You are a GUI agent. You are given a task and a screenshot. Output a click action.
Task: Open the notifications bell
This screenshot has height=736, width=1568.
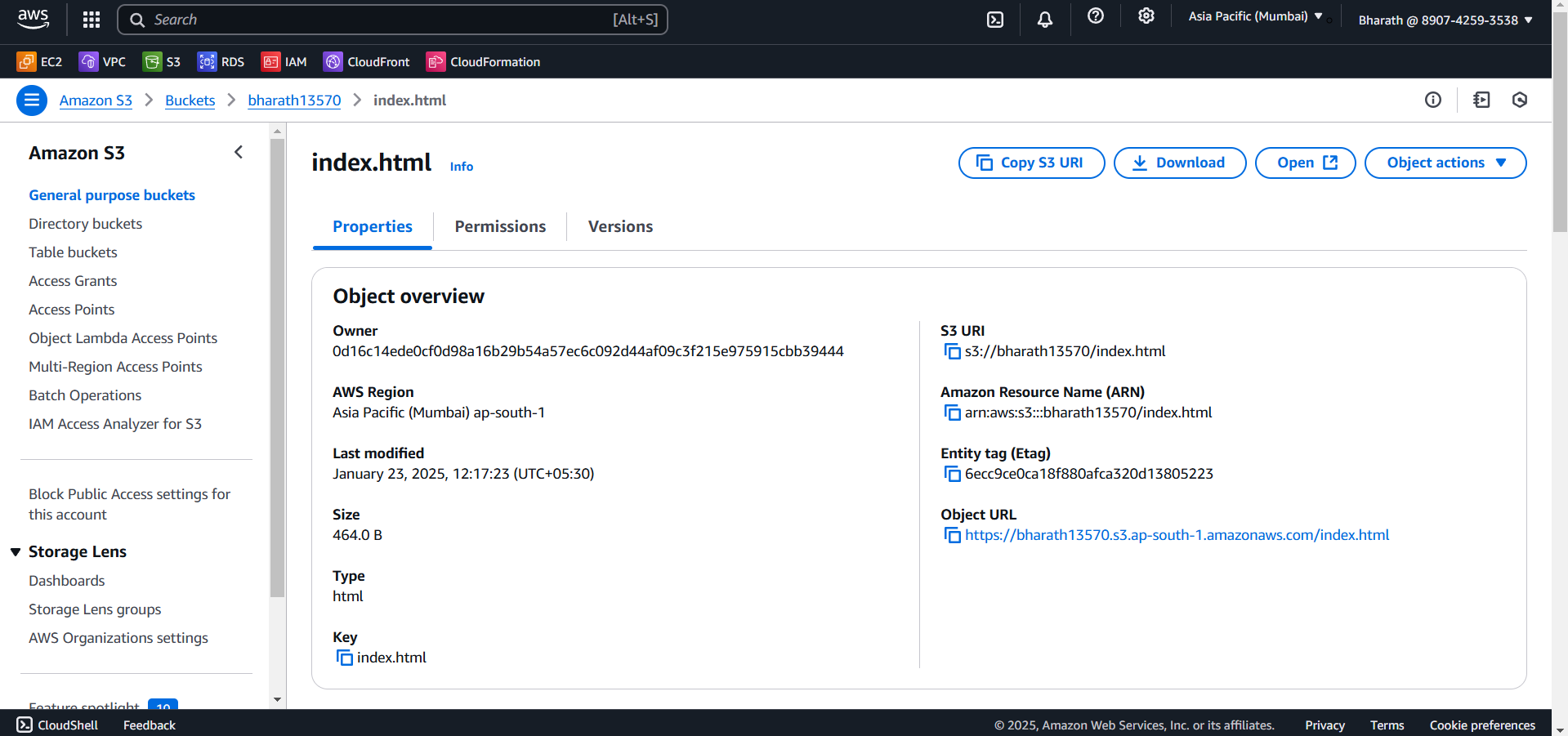click(x=1045, y=20)
